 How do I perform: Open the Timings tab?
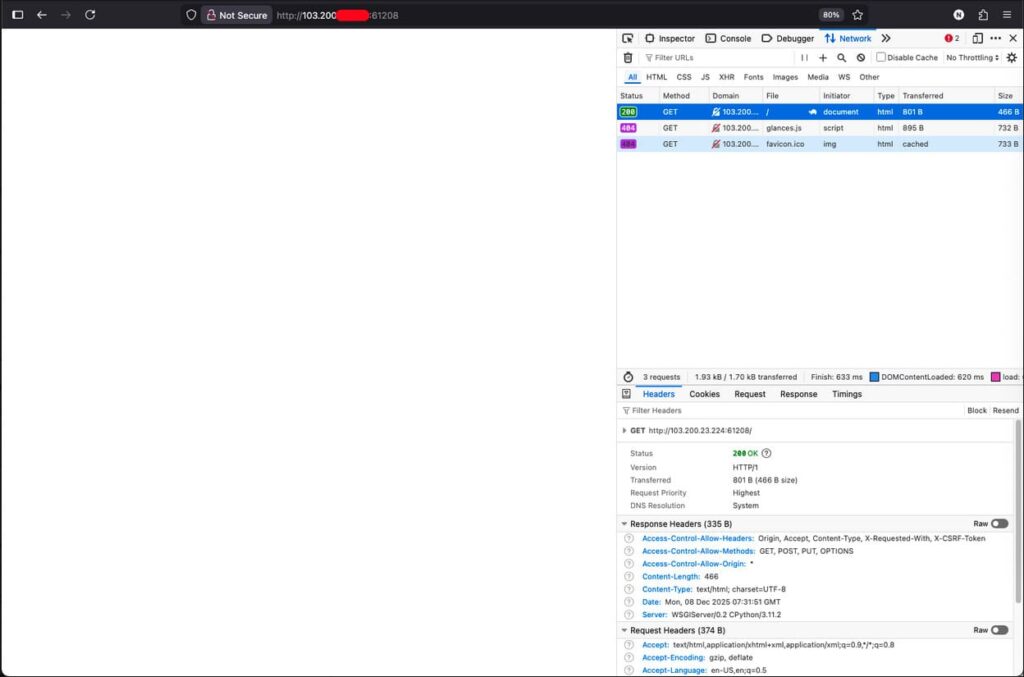click(847, 394)
